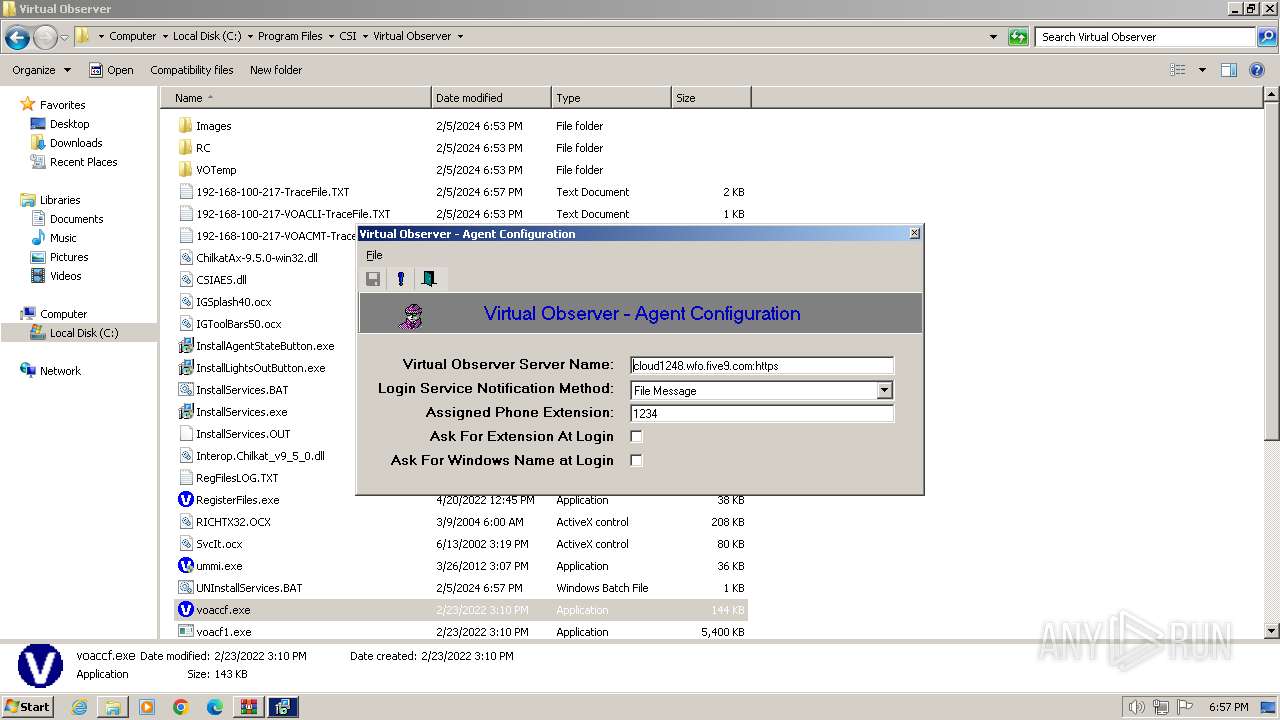
Task: Click the save floppy disk toolbar icon
Action: (373, 279)
